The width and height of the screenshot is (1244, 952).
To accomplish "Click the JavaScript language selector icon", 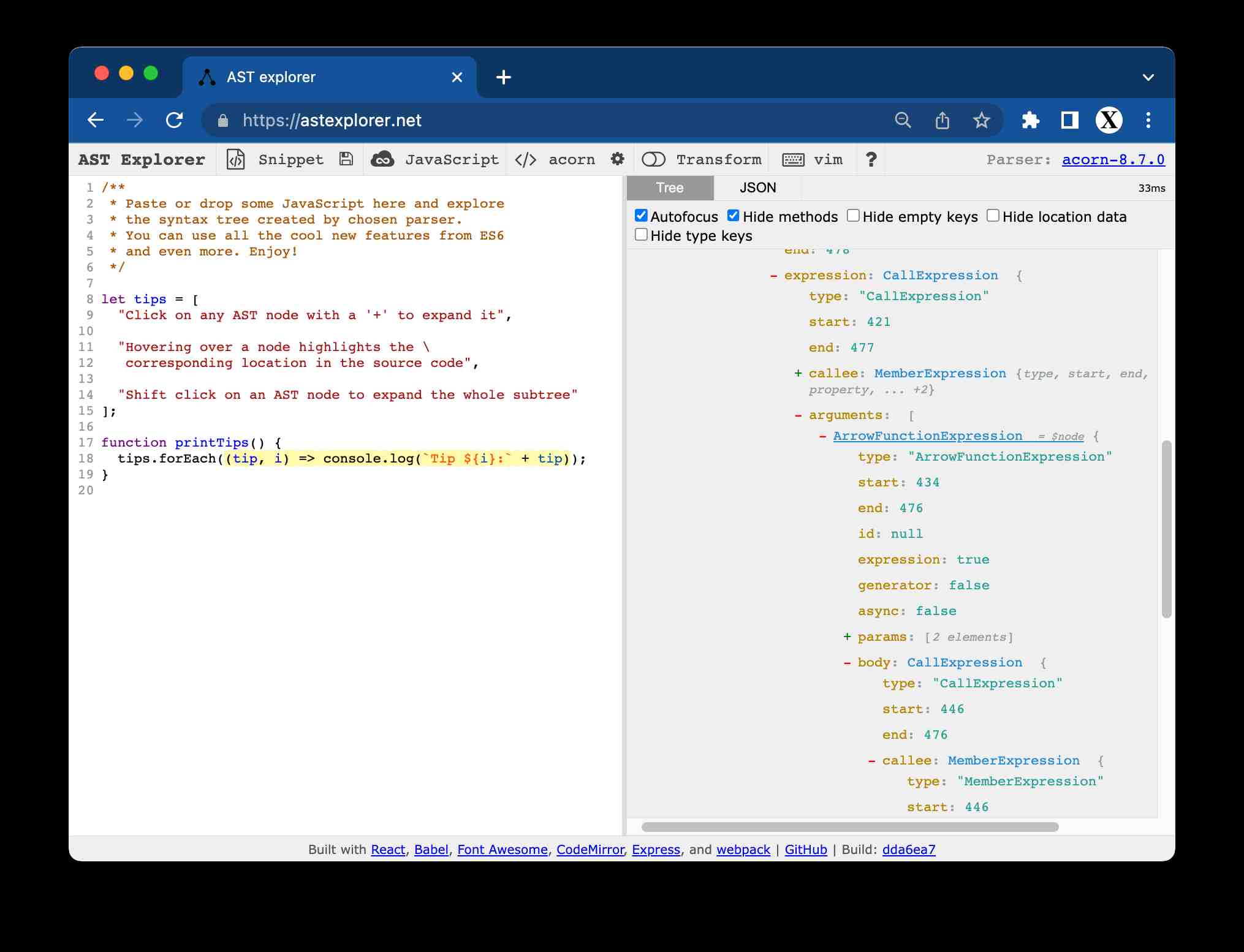I will click(x=384, y=159).
